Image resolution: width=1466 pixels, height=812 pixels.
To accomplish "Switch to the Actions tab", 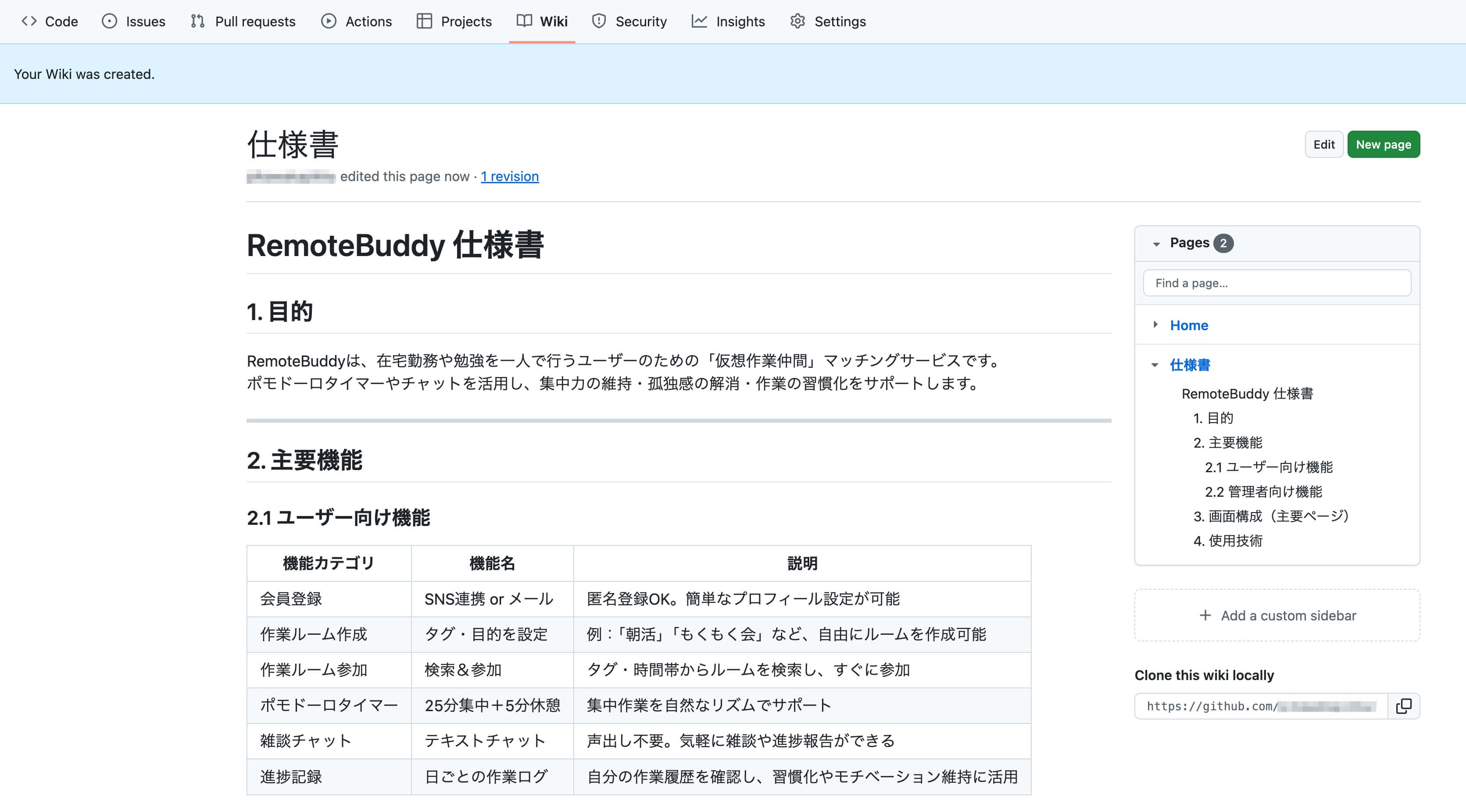I will pos(357,21).
